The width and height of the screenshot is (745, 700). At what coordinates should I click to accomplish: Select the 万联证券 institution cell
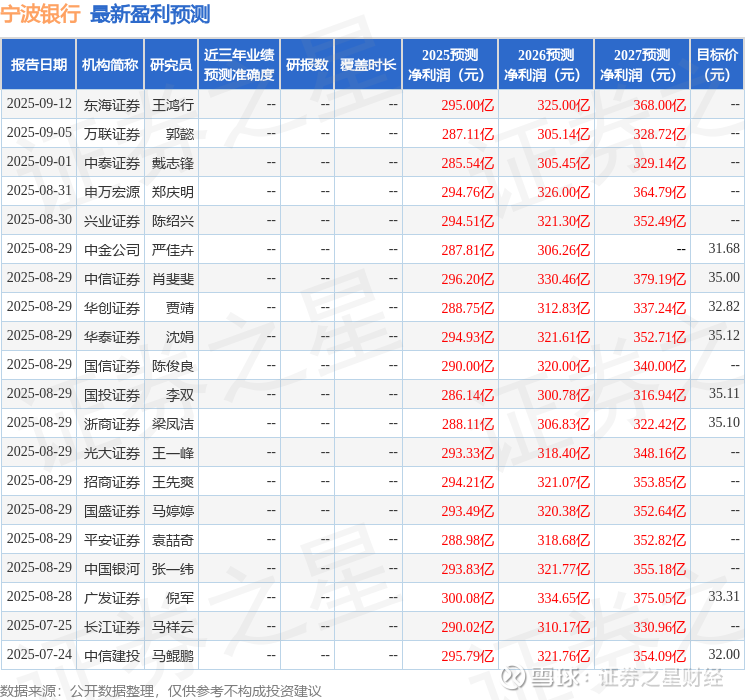click(112, 134)
